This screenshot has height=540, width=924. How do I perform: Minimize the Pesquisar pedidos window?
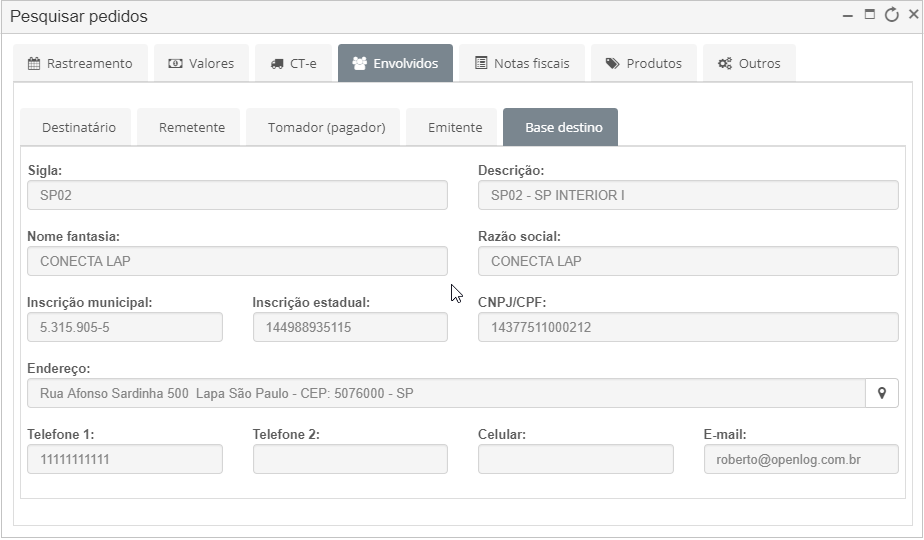(x=847, y=16)
